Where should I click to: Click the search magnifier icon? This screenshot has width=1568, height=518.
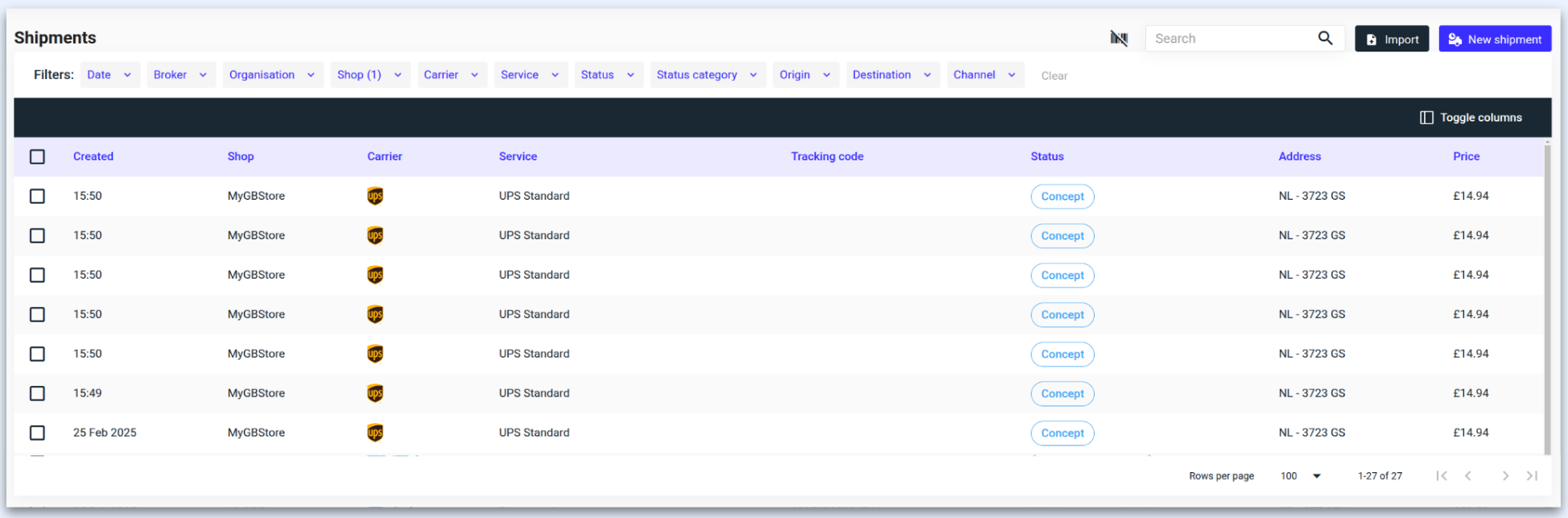point(1325,39)
